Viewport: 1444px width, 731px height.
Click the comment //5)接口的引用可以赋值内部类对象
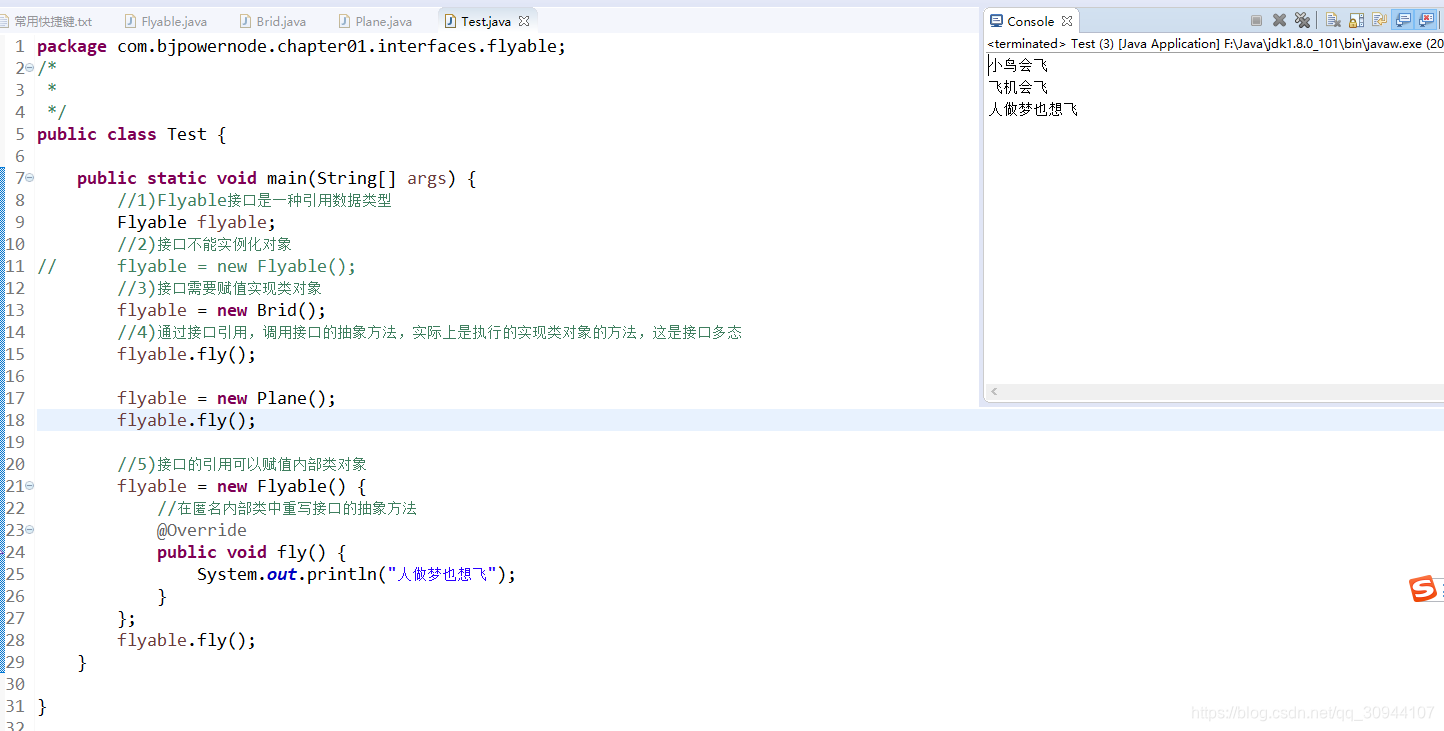(x=242, y=464)
